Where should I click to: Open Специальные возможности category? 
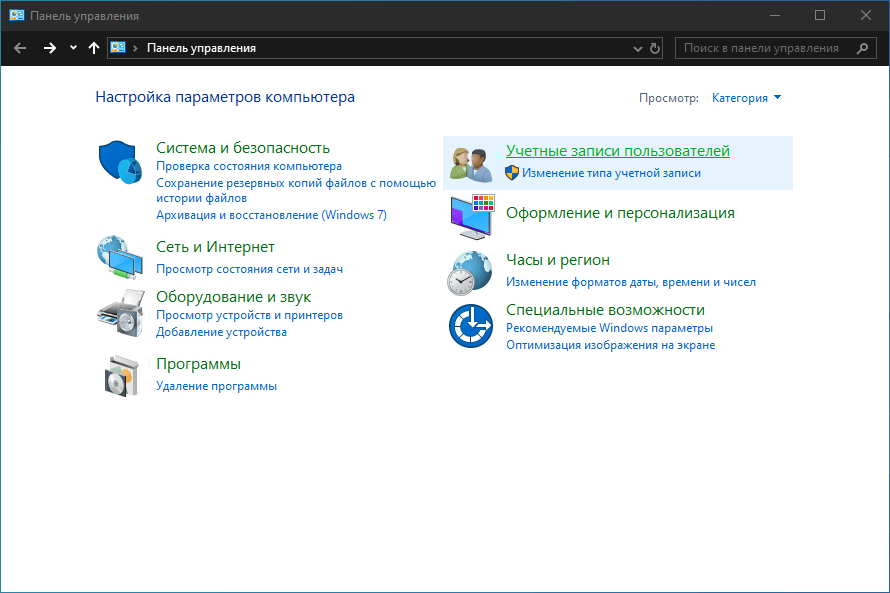[606, 310]
